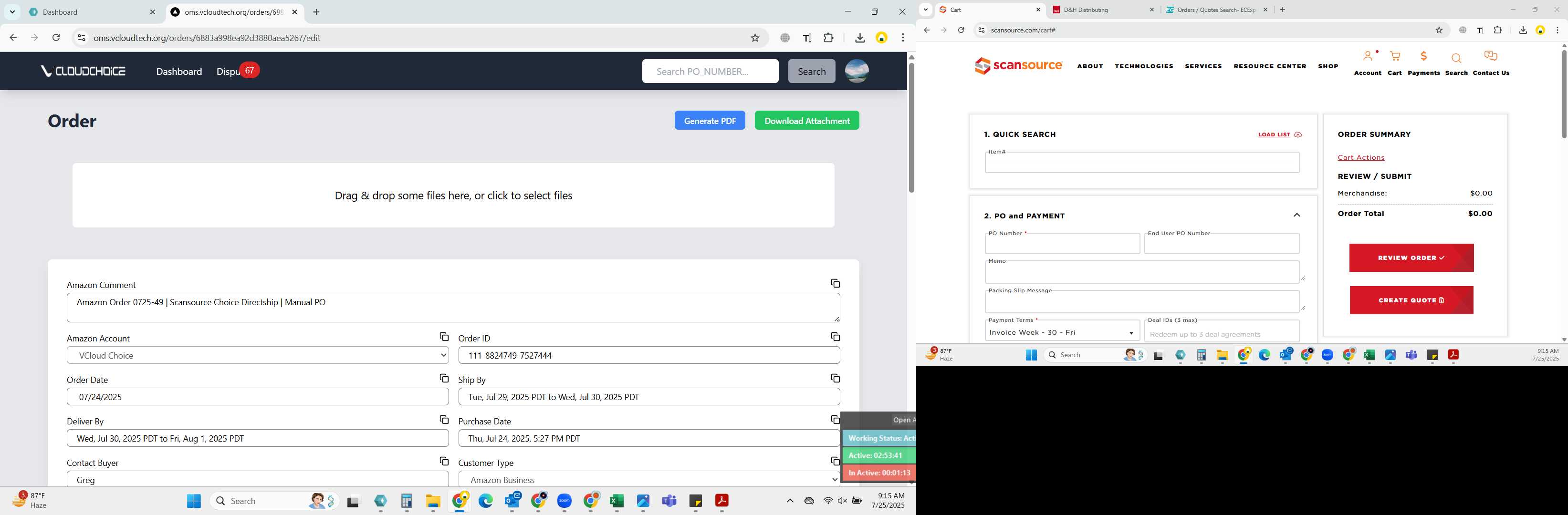Click the REVIEW ORDER button
This screenshot has width=1568, height=515.
point(1411,258)
